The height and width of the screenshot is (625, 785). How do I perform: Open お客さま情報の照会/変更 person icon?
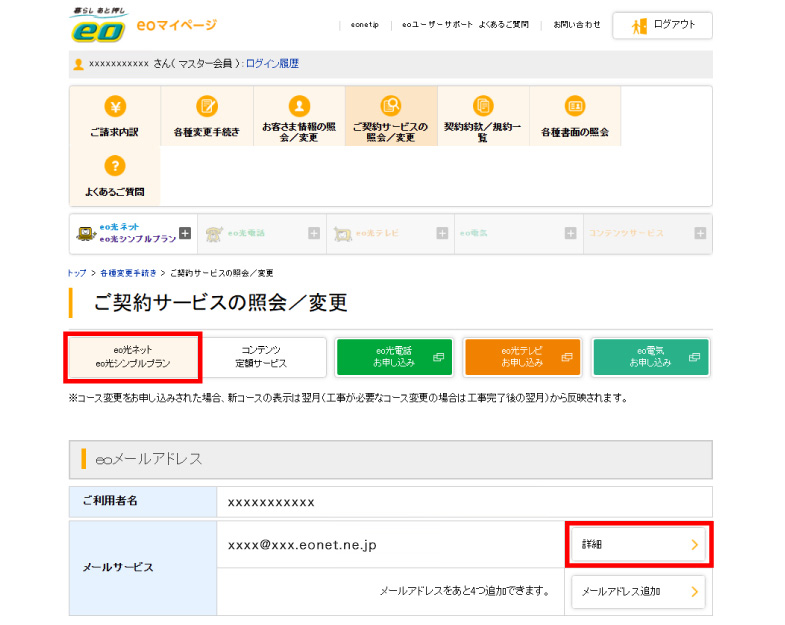click(299, 106)
